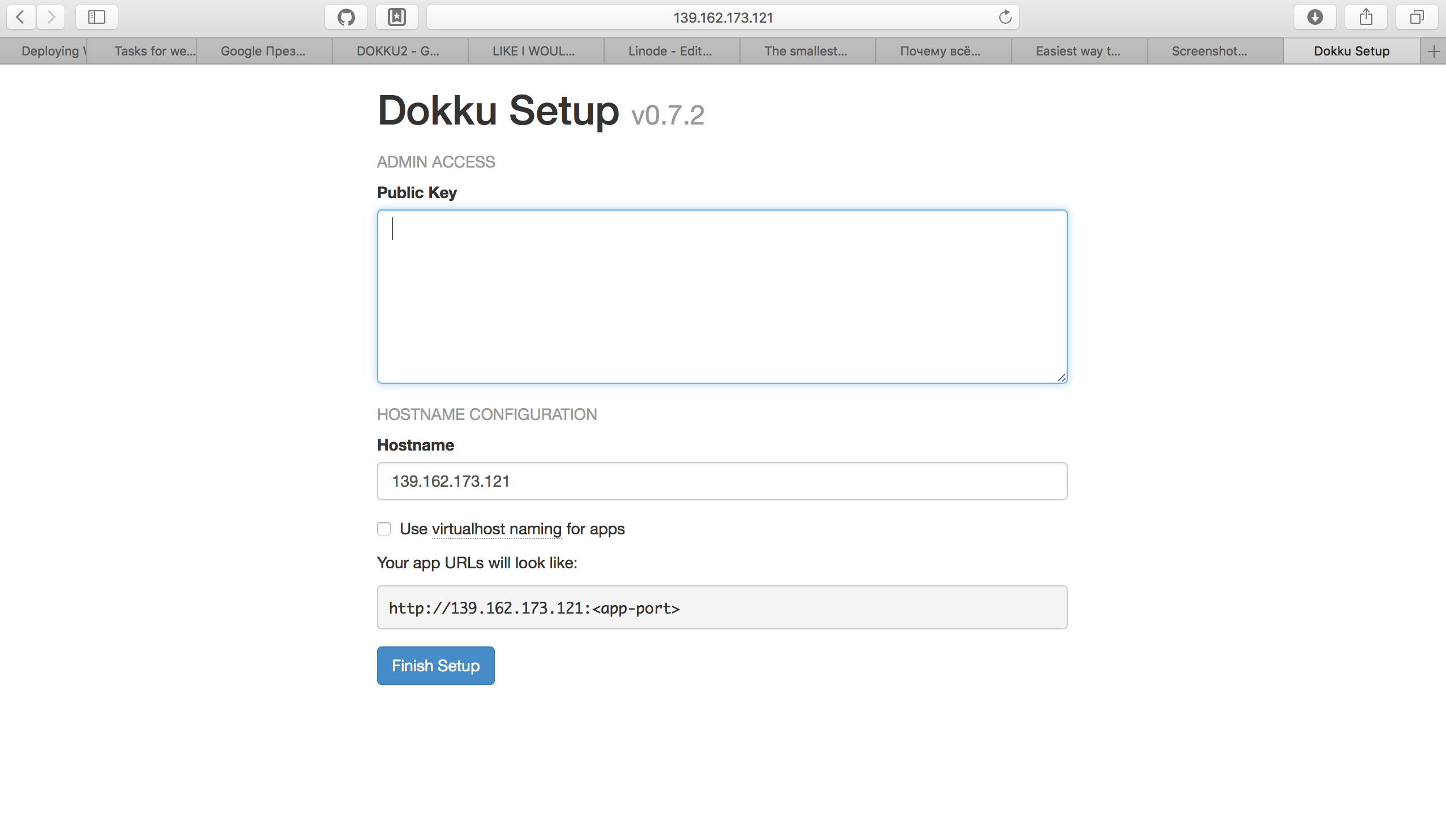Show the downloads list
The width and height of the screenshot is (1446, 840).
(1315, 17)
